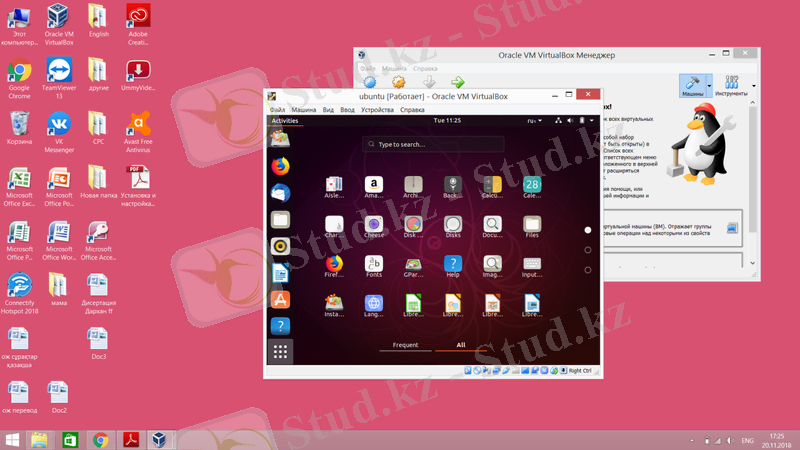
Task: Select the third page indicator dot
Action: tap(588, 270)
